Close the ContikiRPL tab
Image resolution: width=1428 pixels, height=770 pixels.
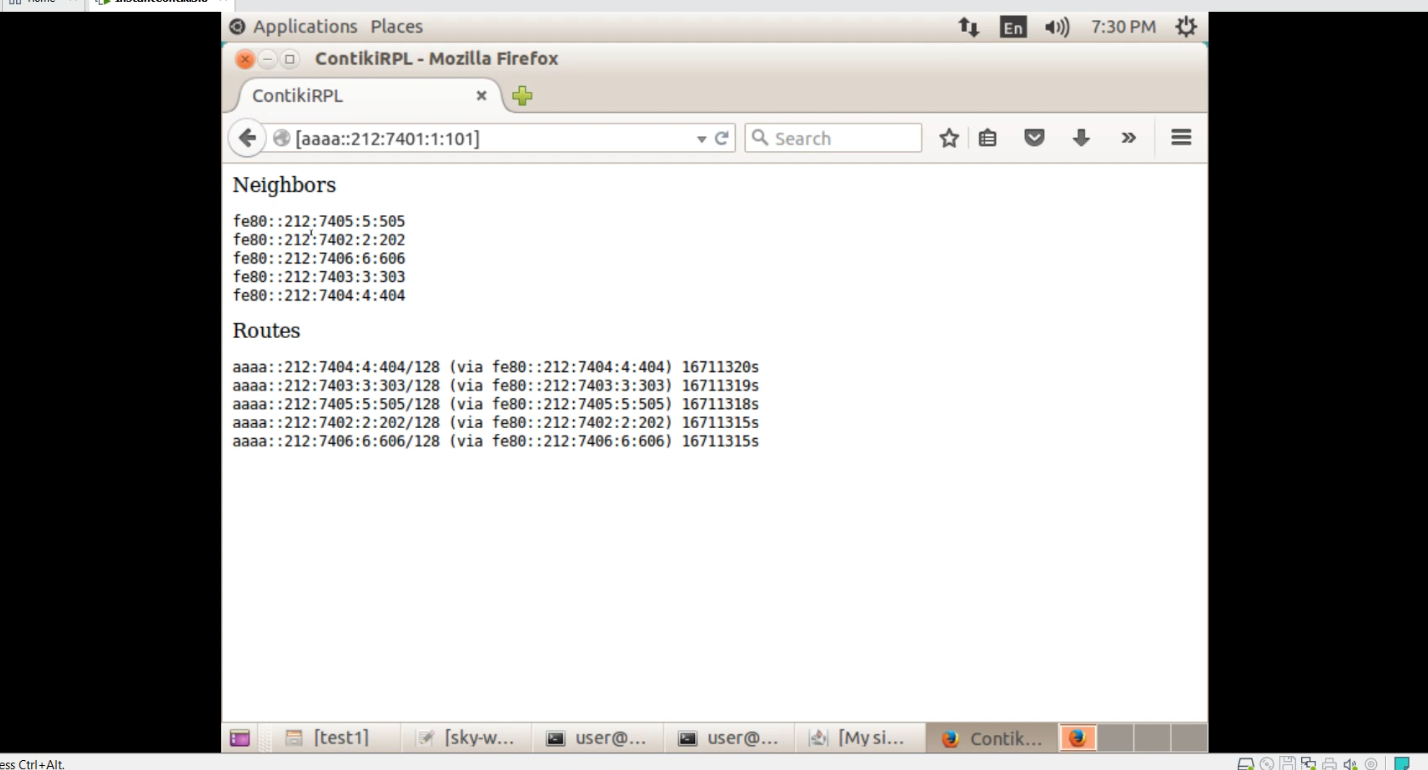point(481,96)
